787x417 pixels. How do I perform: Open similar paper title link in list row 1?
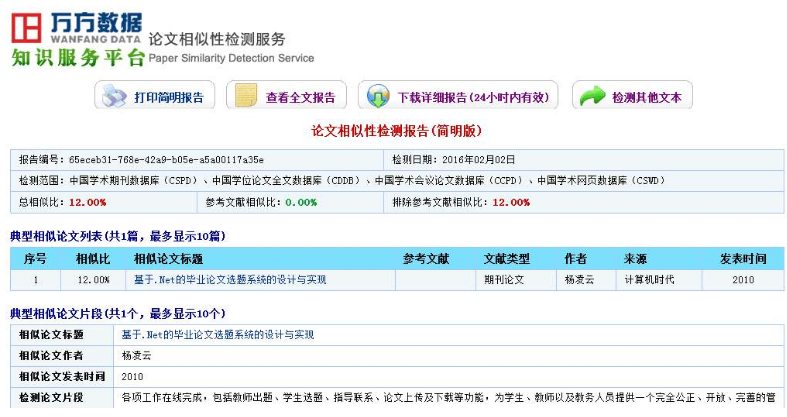pyautogui.click(x=230, y=280)
